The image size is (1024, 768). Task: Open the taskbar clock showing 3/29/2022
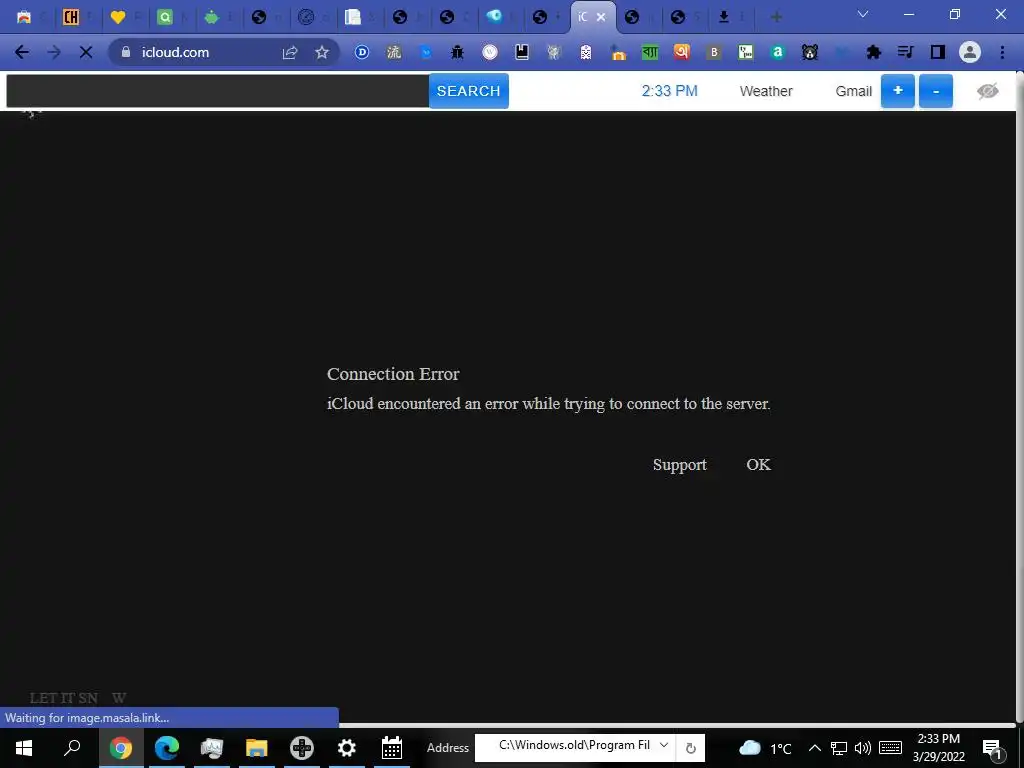click(x=938, y=748)
